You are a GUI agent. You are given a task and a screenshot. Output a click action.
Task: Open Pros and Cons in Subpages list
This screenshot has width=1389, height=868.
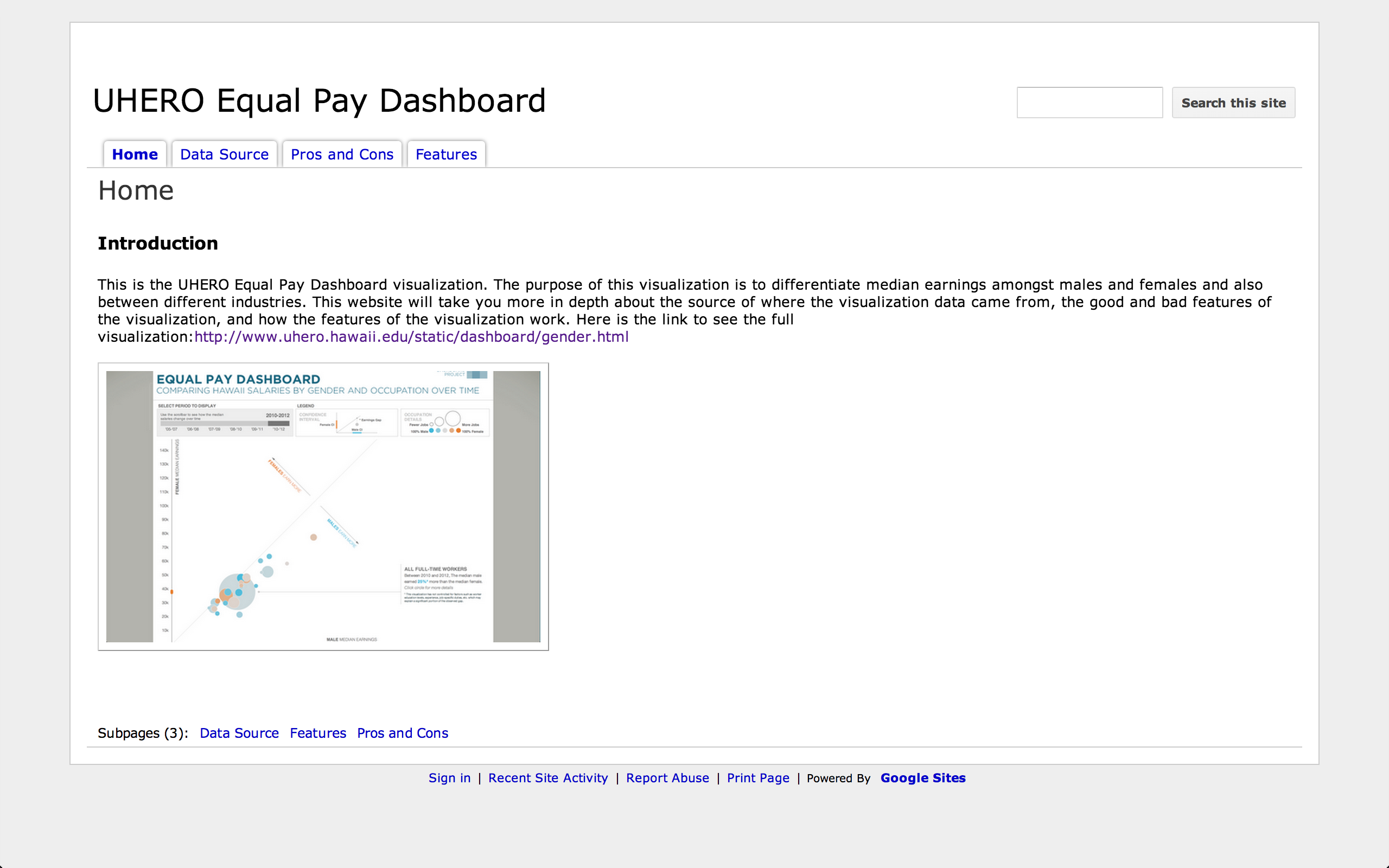(403, 733)
